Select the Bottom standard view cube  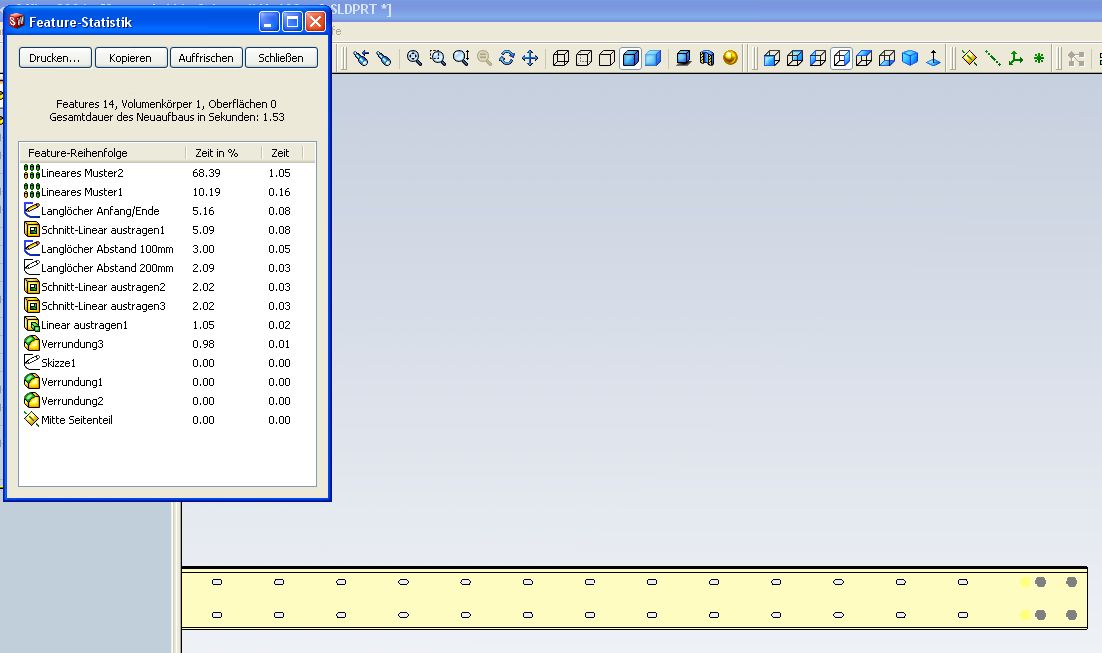click(x=887, y=58)
